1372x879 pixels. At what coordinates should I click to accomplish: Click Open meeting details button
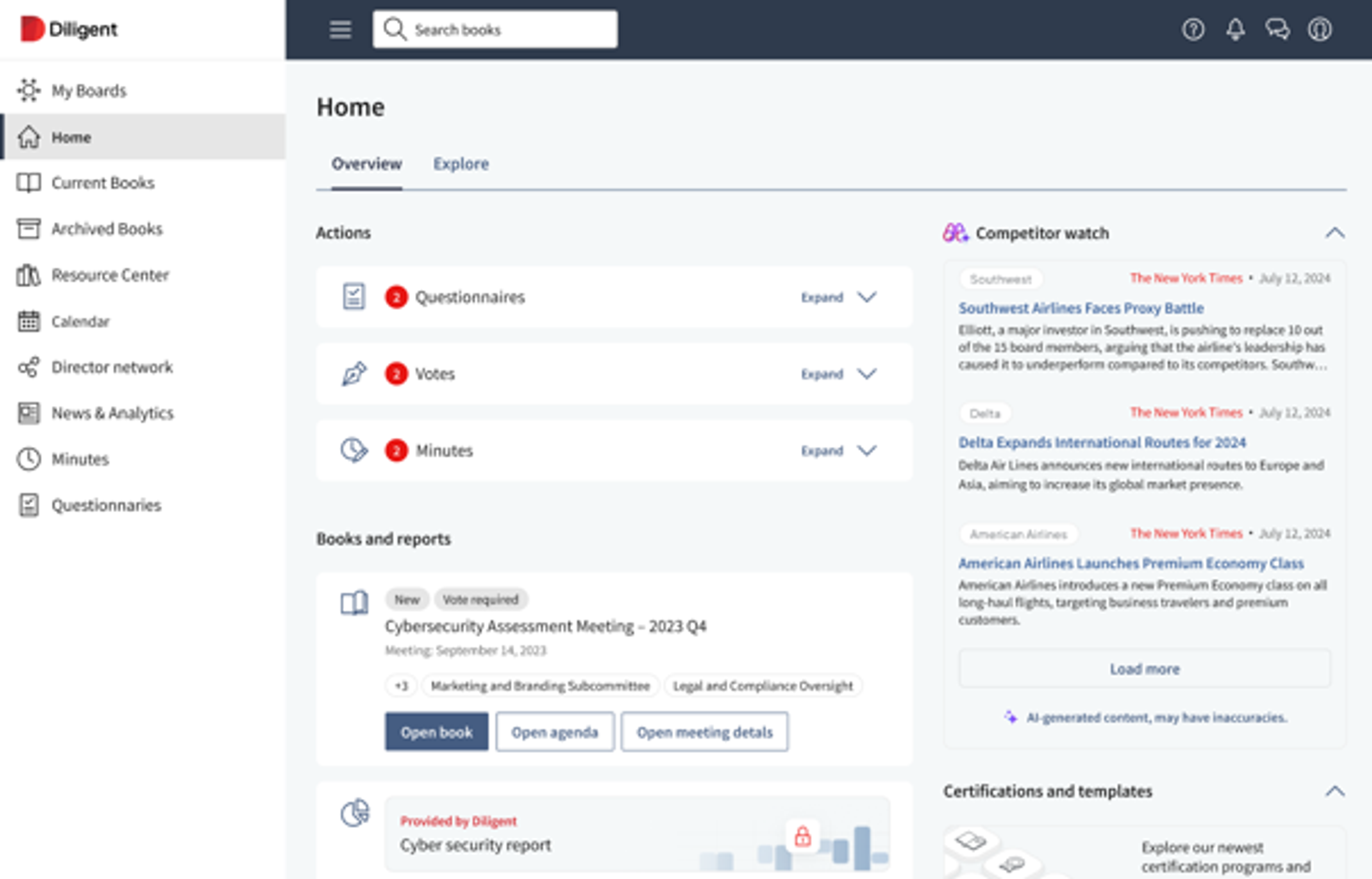(704, 732)
